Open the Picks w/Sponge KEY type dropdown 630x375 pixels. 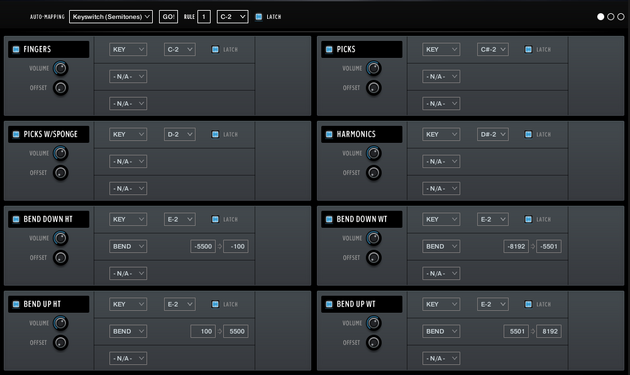(x=128, y=134)
